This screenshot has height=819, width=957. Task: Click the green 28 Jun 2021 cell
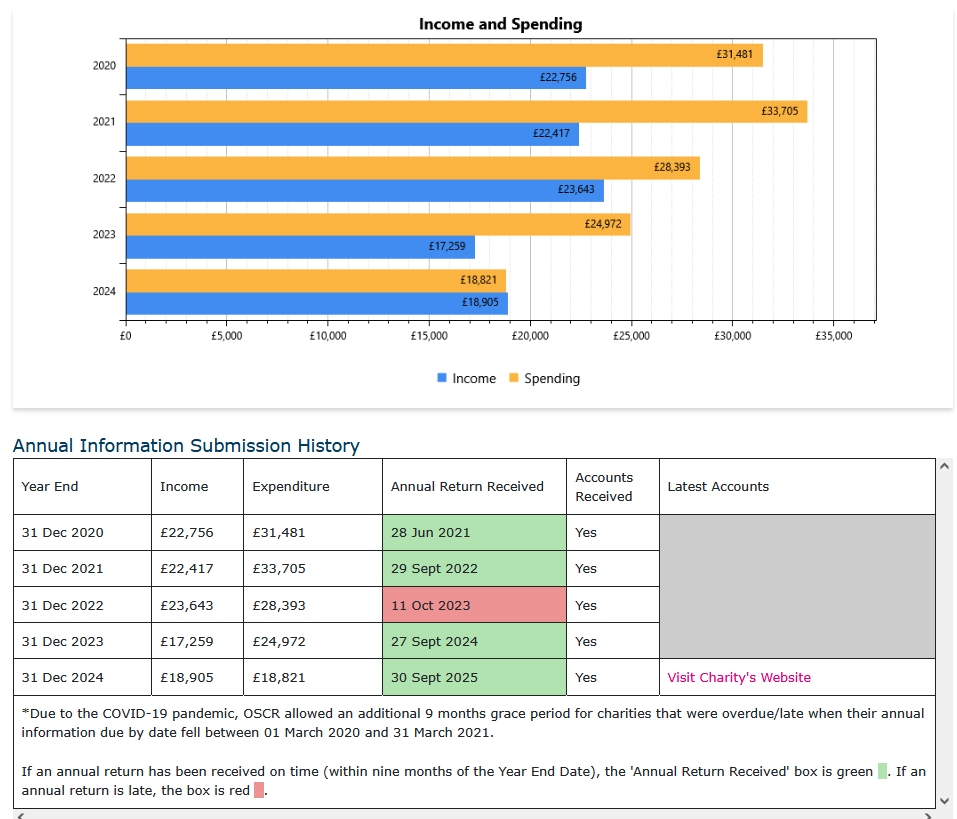(x=473, y=532)
